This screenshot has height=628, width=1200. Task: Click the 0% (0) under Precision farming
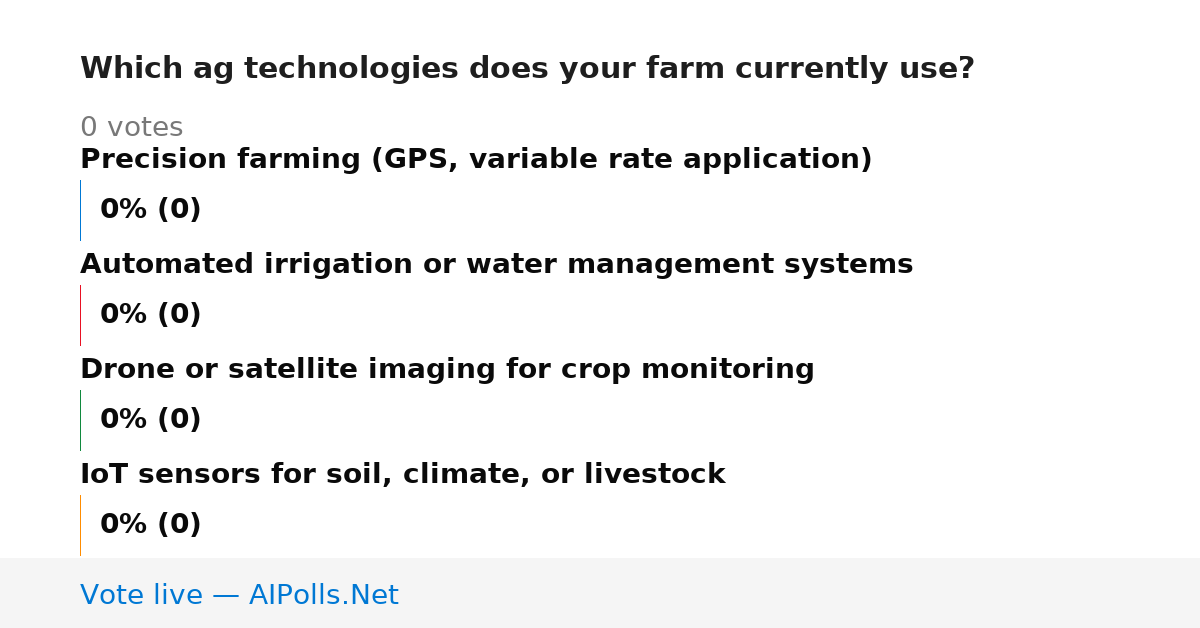coord(150,210)
